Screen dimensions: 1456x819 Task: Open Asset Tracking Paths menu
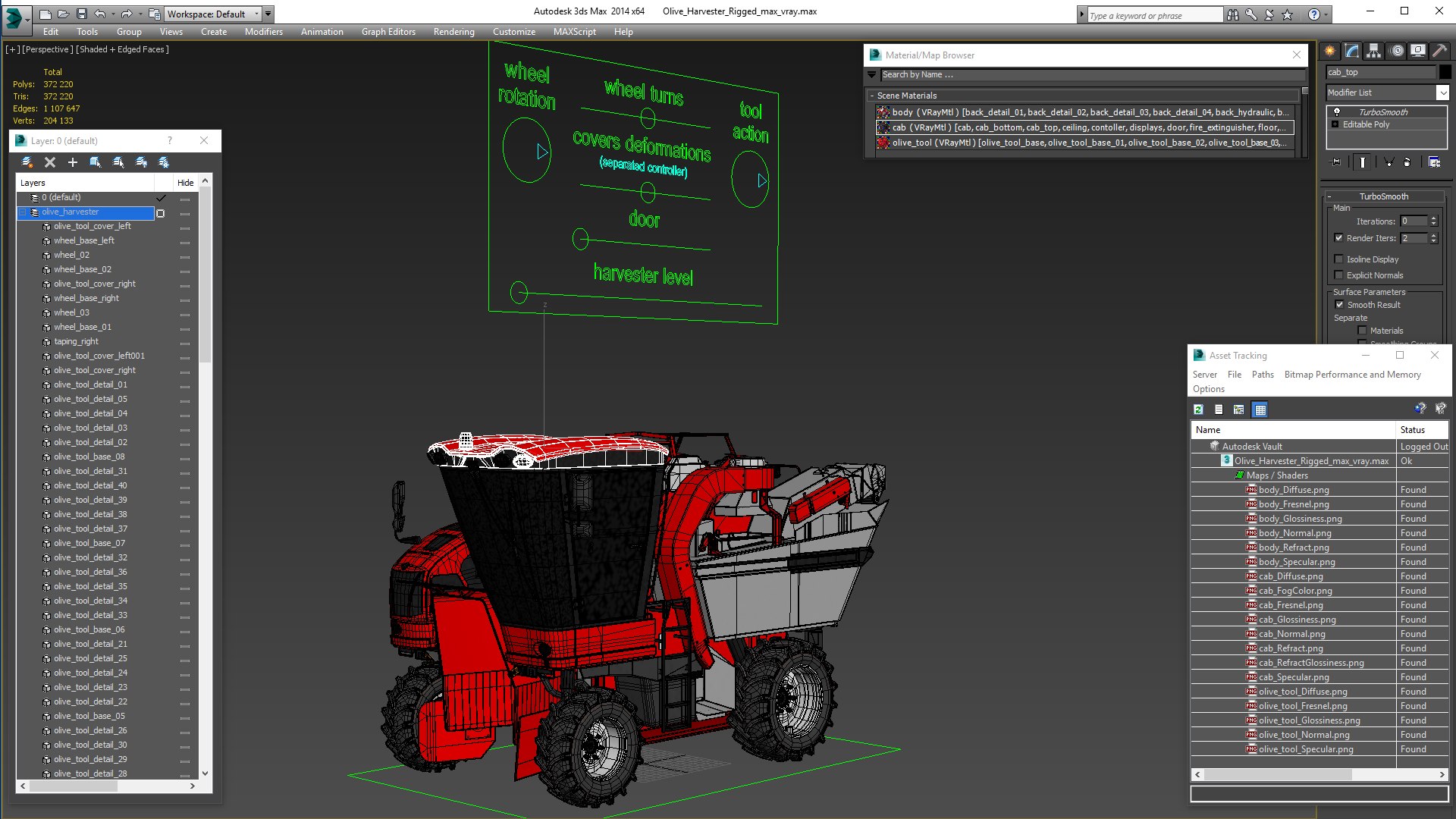click(1263, 375)
